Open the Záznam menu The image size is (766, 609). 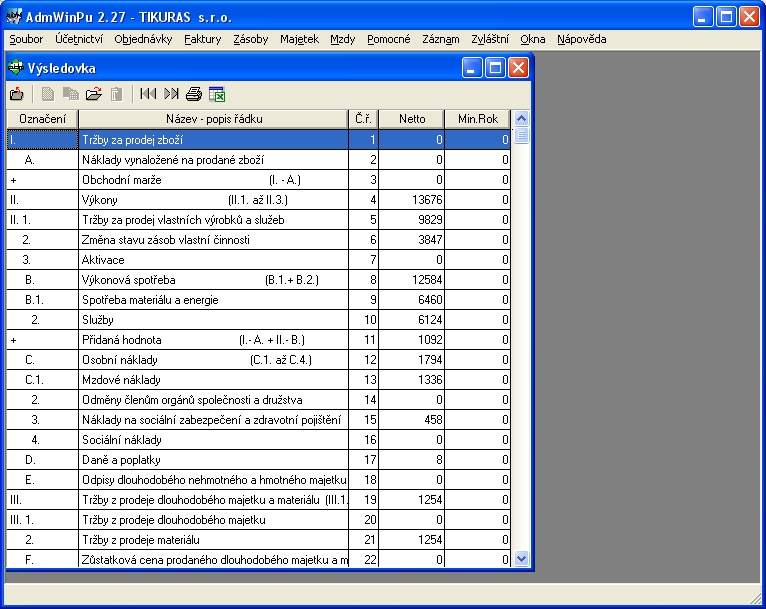pos(441,39)
